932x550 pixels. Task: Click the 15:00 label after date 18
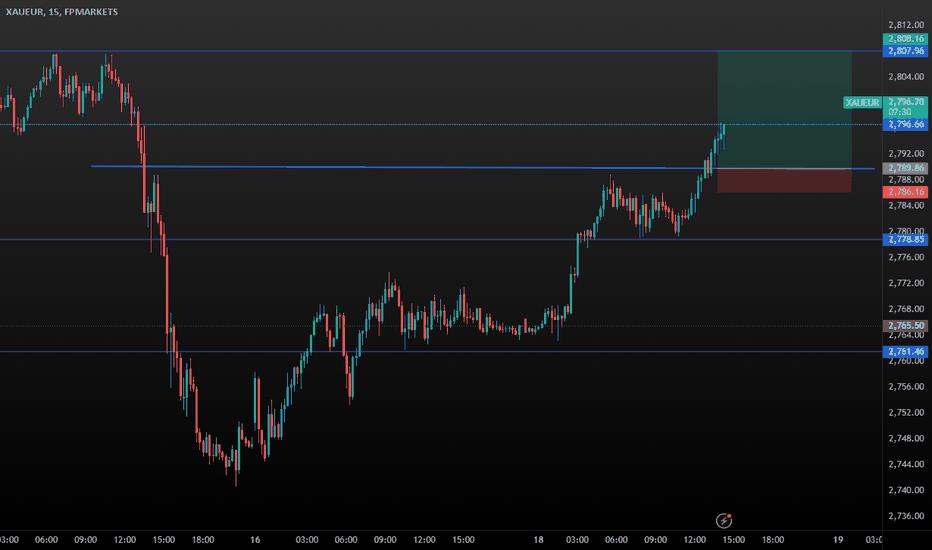click(x=733, y=540)
